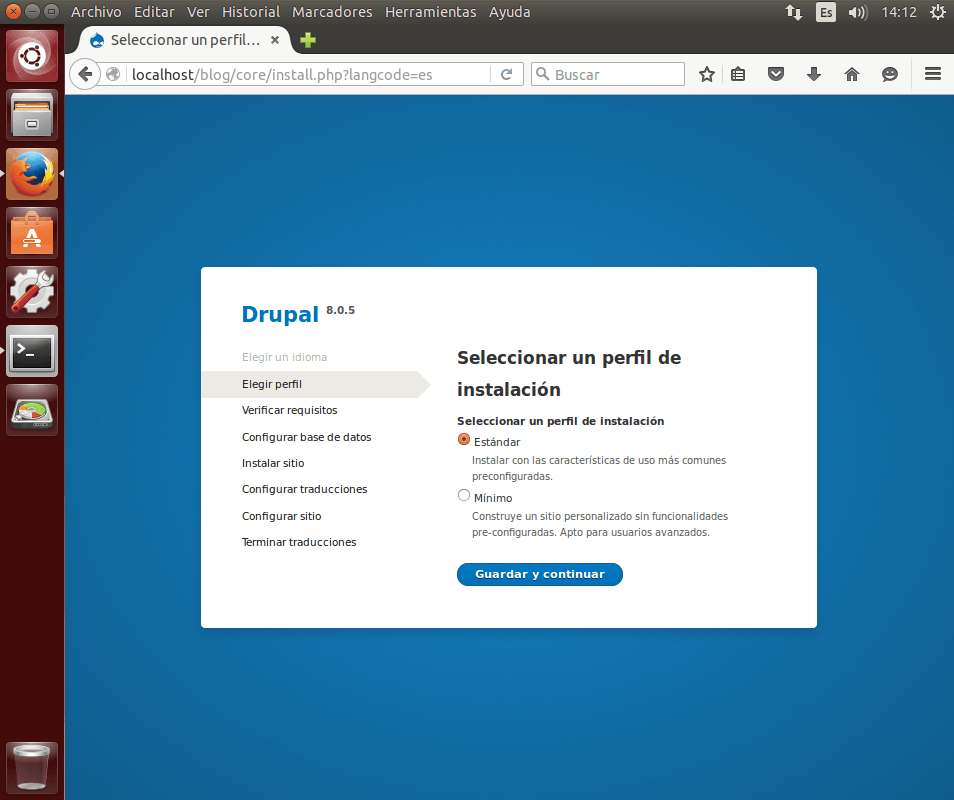Viewport: 954px width, 800px height.
Task: Open the session power gear menu
Action: click(x=938, y=12)
